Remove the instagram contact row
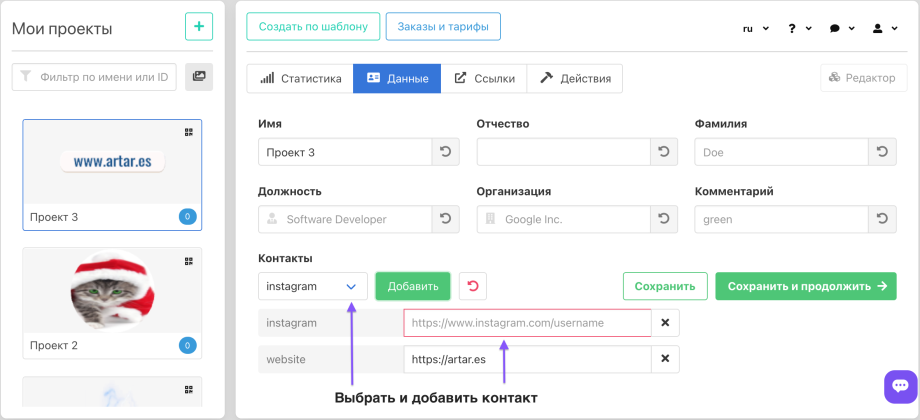The image size is (920, 420). pyautogui.click(x=665, y=323)
